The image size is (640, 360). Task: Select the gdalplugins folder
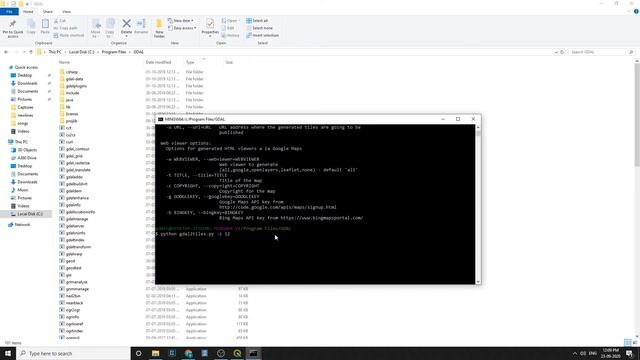(76, 86)
